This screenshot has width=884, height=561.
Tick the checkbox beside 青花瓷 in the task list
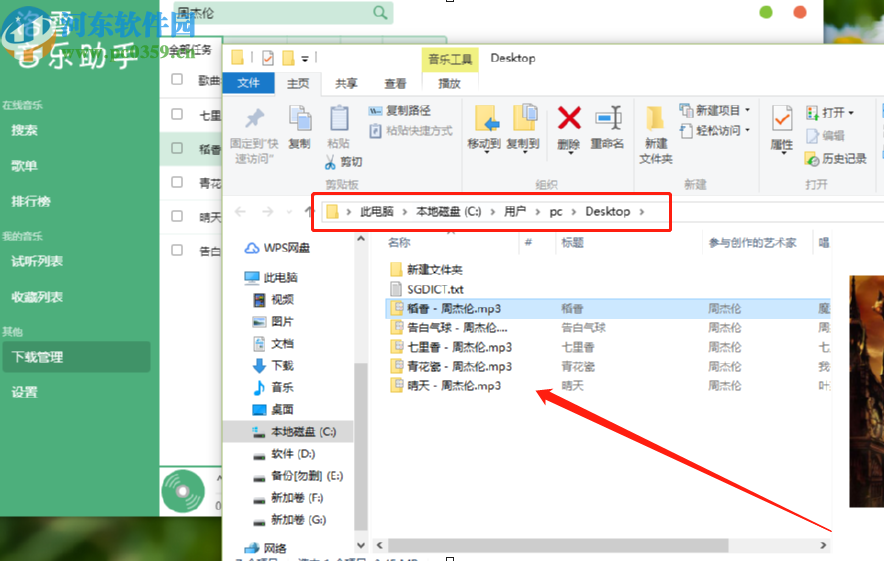coord(177,182)
